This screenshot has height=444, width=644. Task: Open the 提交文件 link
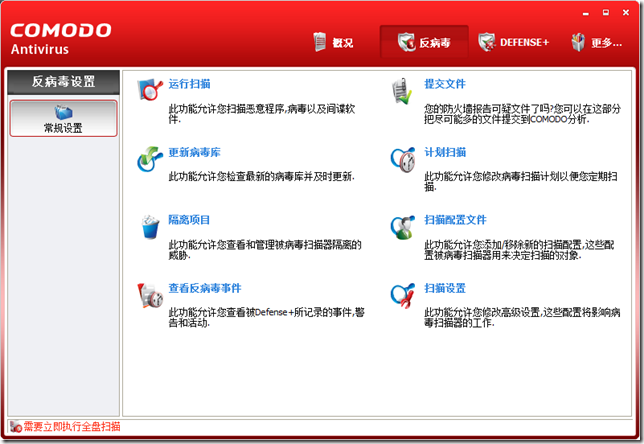445,84
